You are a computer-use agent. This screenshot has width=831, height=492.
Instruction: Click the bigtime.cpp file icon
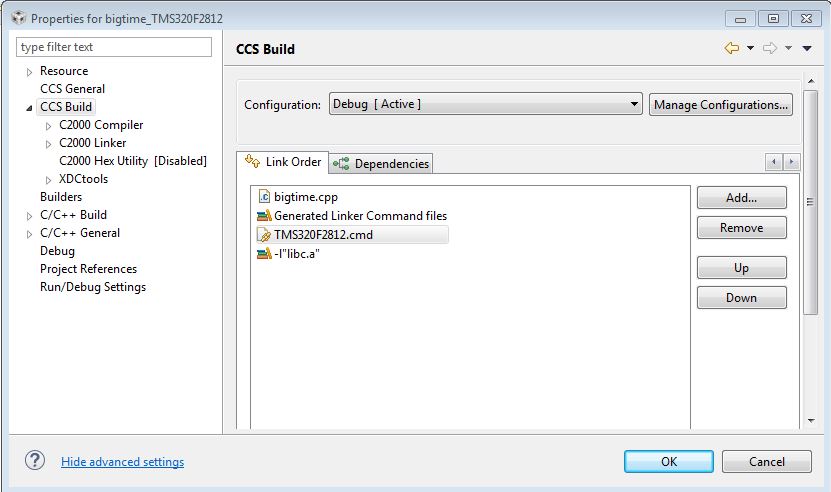point(265,197)
